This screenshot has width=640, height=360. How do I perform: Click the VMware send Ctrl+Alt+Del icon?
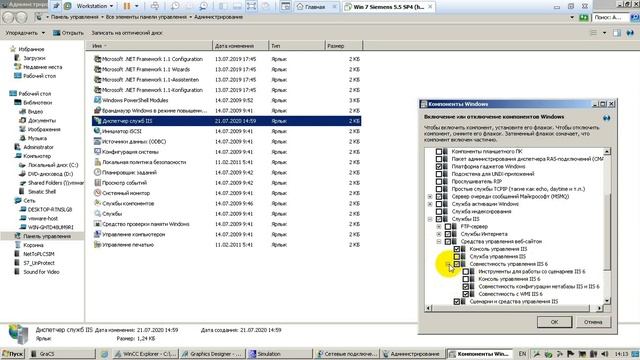point(155,6)
